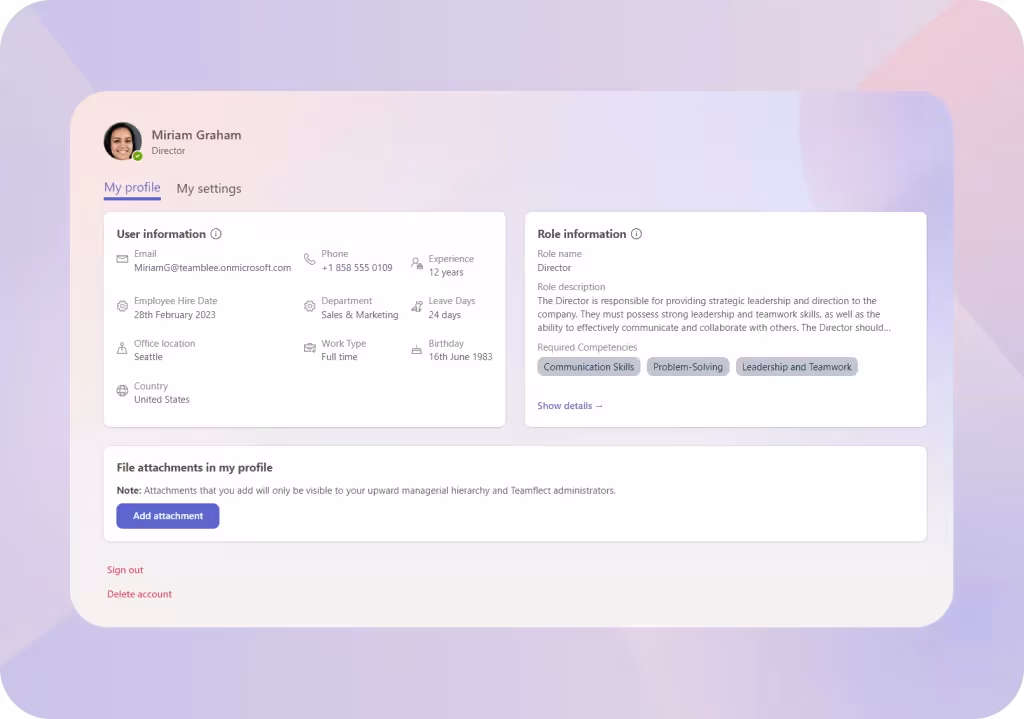The image size is (1024, 719).
Task: Select the Communication Skills competency tag
Action: (588, 367)
